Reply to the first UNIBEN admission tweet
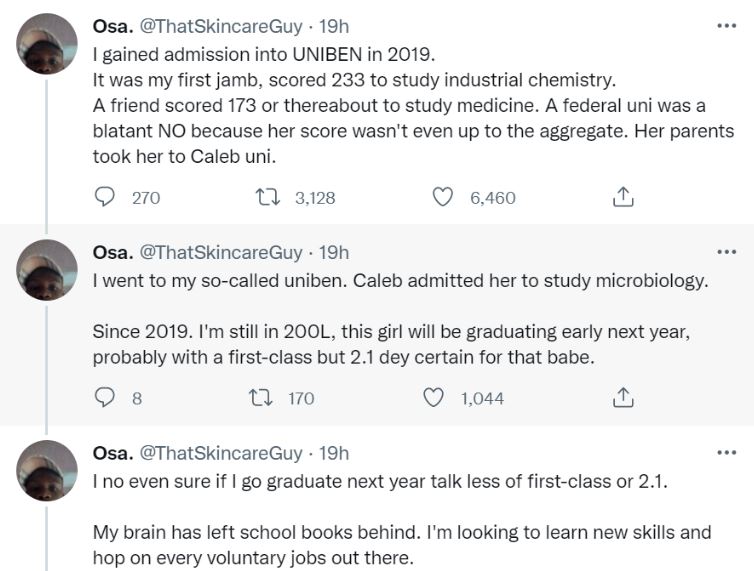The width and height of the screenshot is (754, 571). pyautogui.click(x=105, y=198)
